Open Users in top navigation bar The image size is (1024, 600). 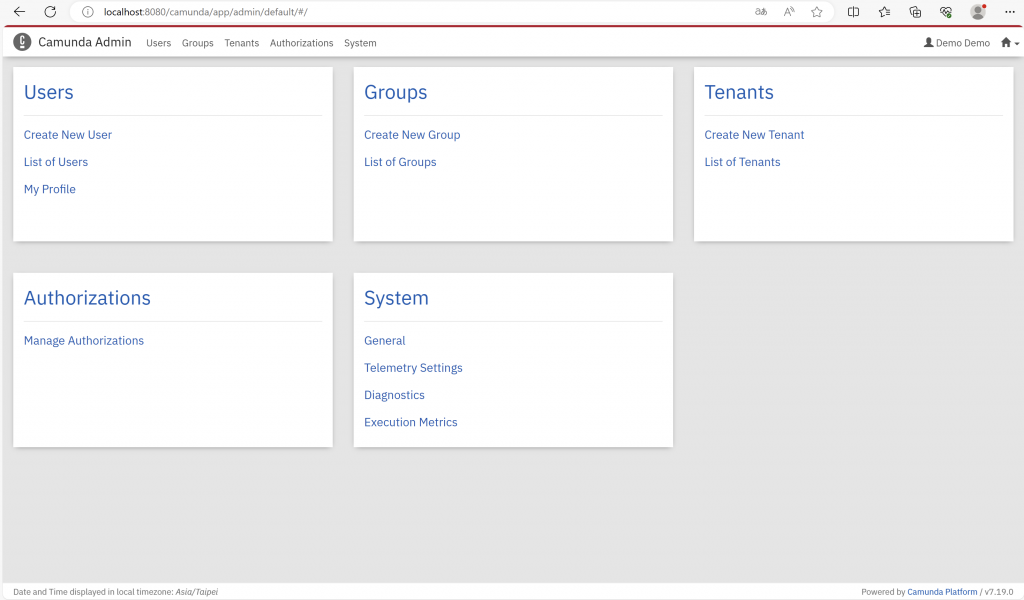click(x=159, y=43)
